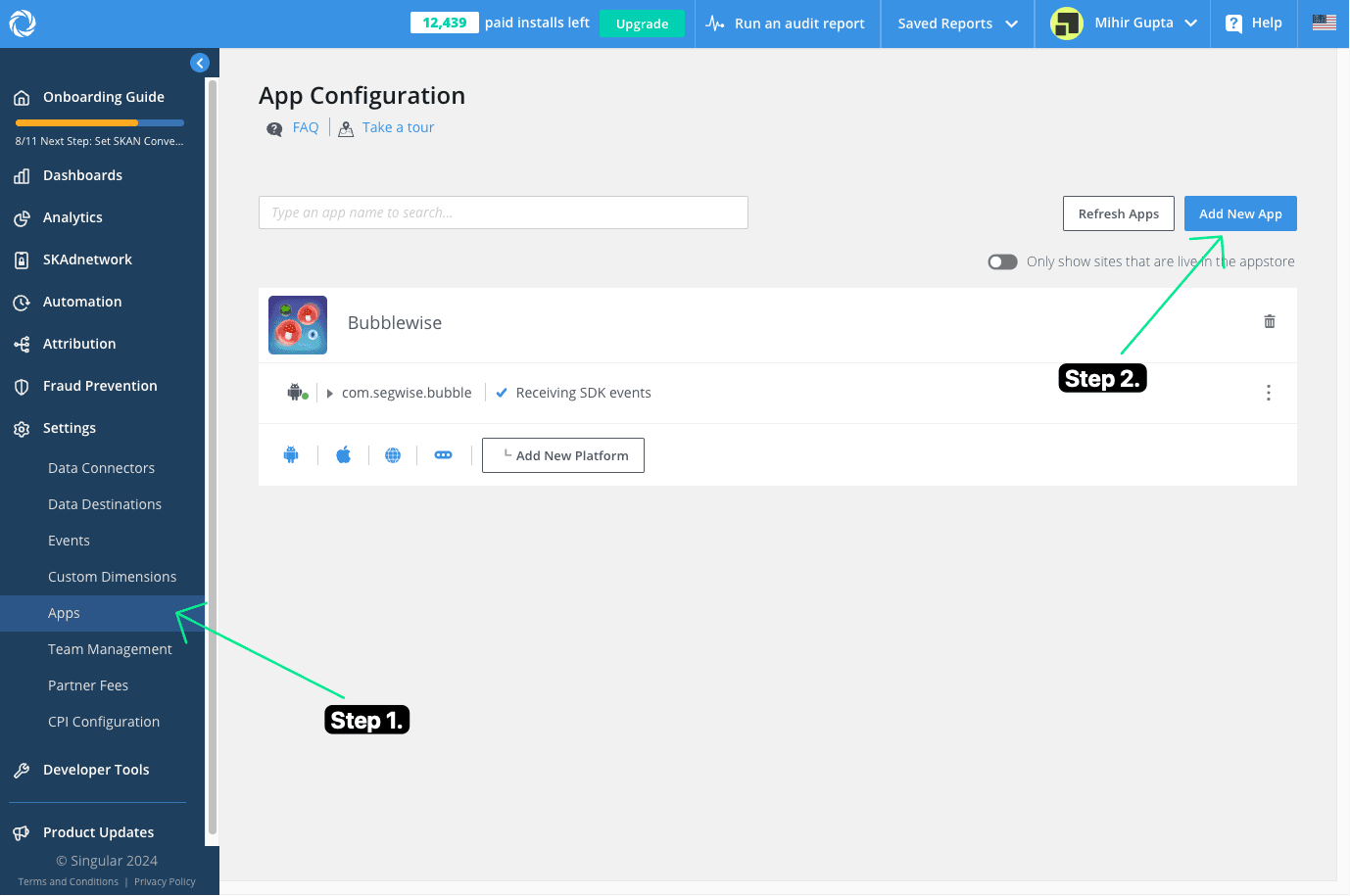
Task: Click the web globe platform icon
Action: tap(393, 454)
